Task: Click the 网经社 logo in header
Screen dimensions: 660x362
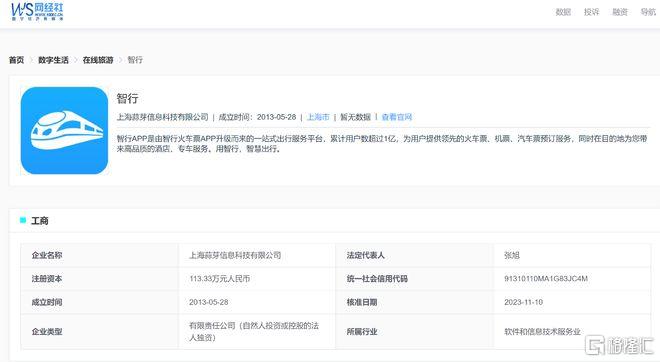Action: [37, 12]
